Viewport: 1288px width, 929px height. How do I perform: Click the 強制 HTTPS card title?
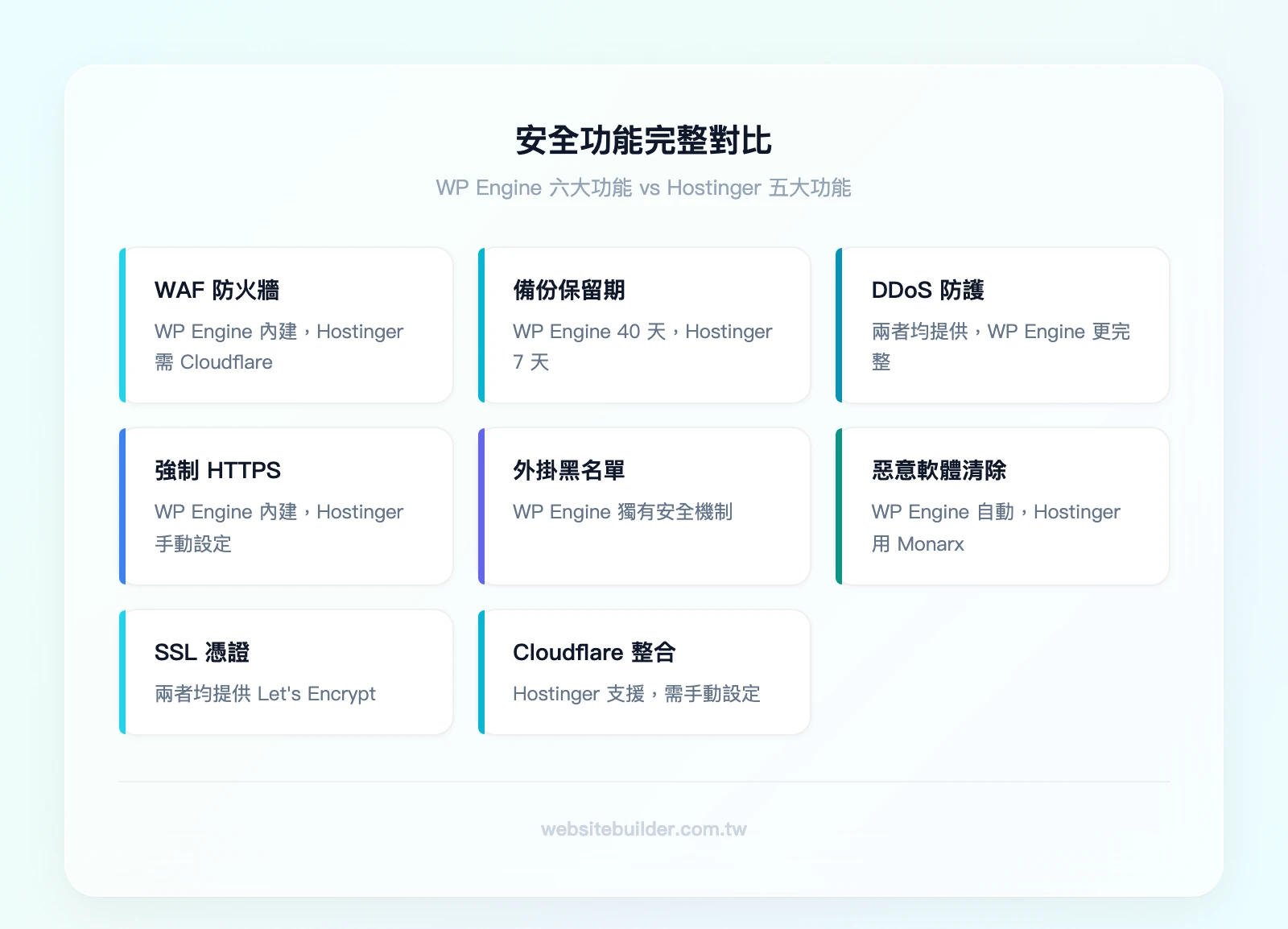coord(217,470)
